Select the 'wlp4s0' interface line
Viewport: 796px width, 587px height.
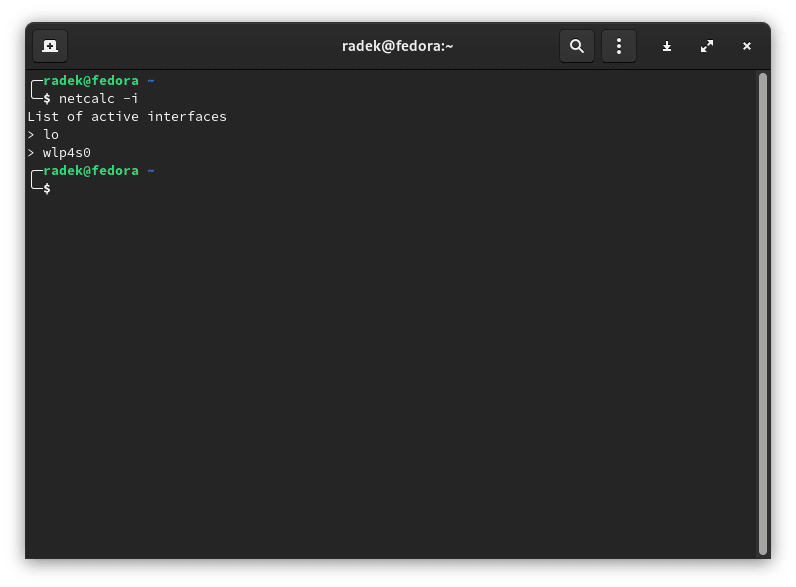59,152
